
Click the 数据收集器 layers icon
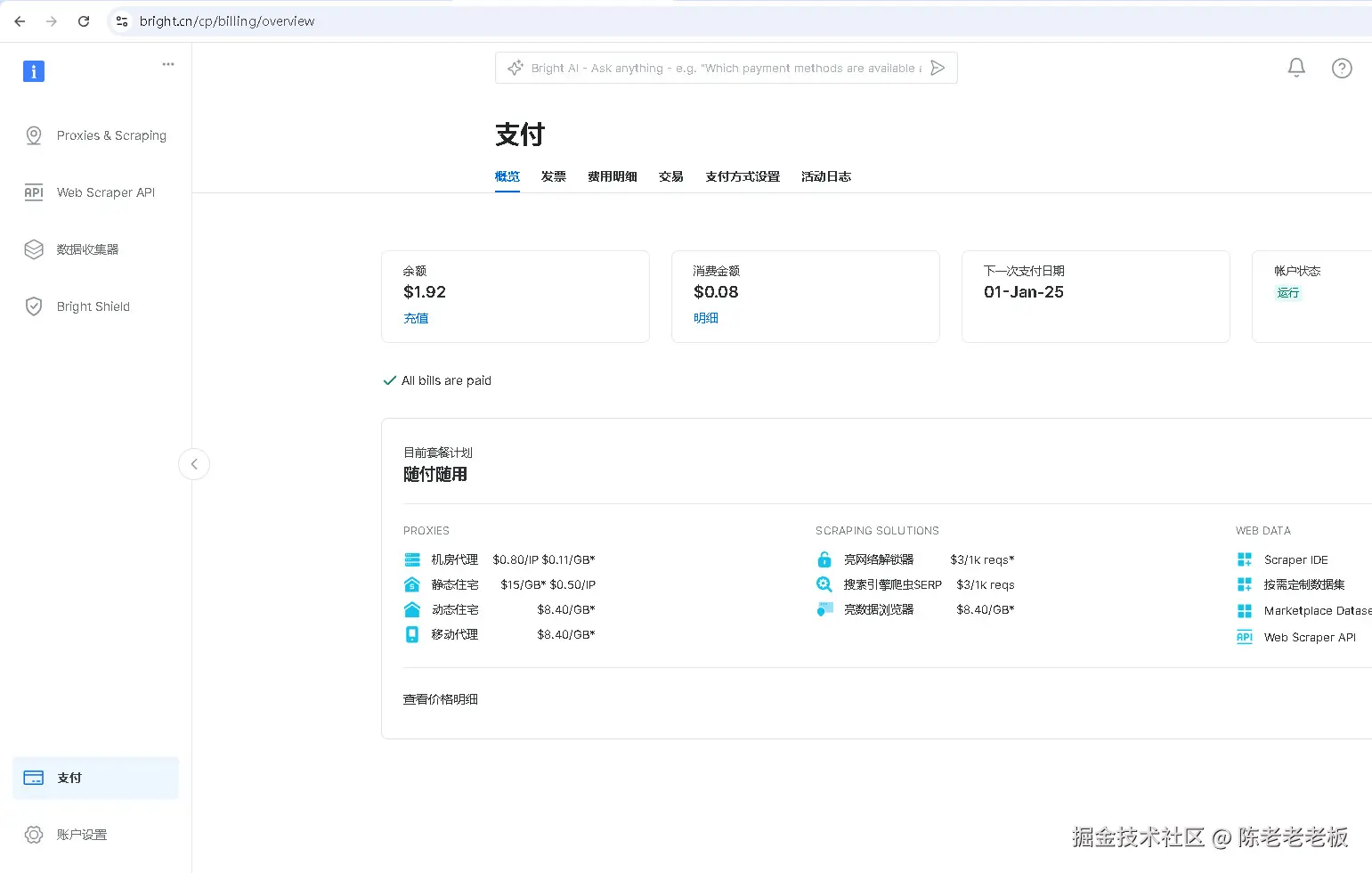tap(34, 249)
